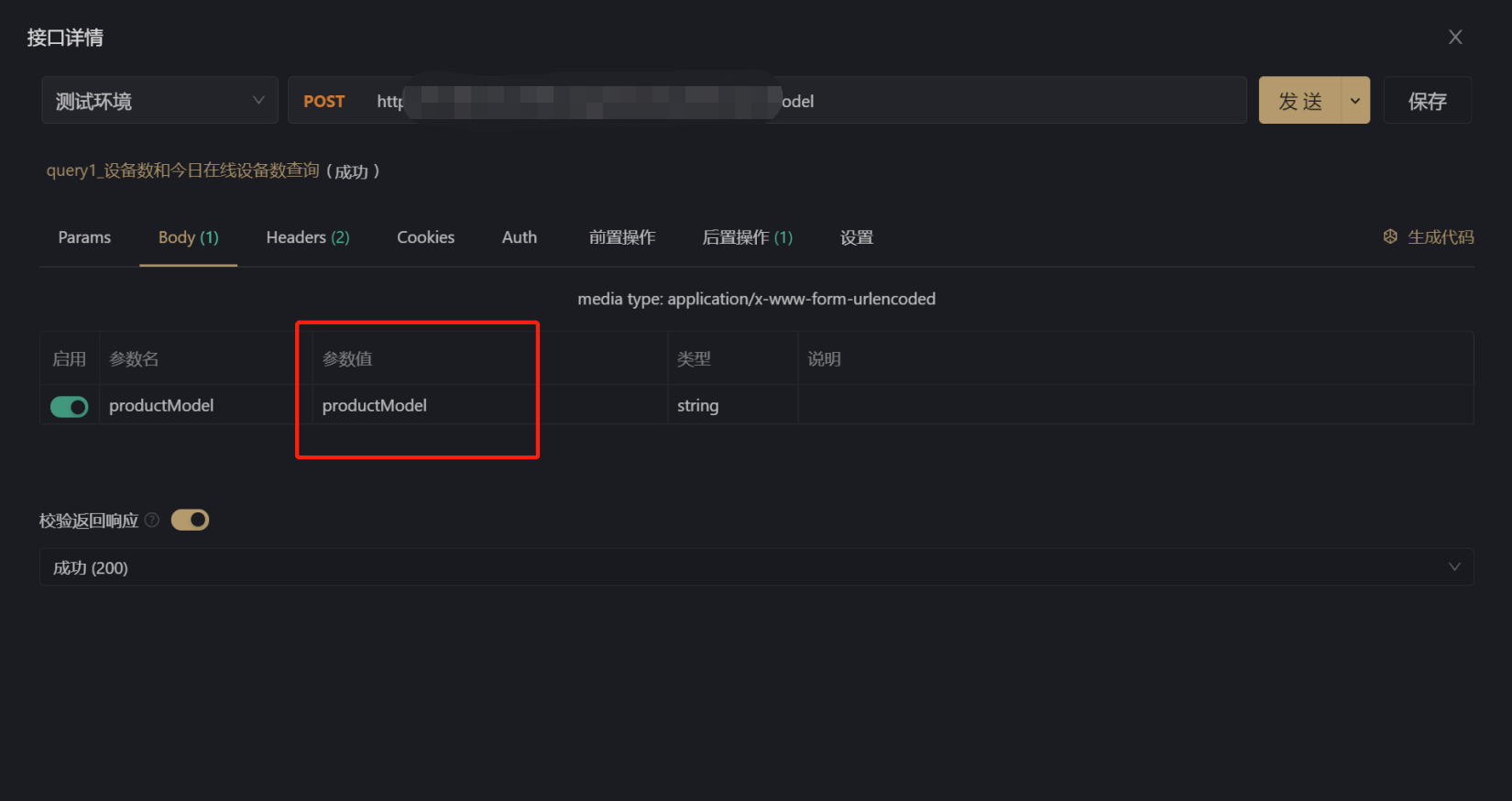Image resolution: width=1512 pixels, height=801 pixels.
Task: Select the POST request method
Action: [324, 102]
